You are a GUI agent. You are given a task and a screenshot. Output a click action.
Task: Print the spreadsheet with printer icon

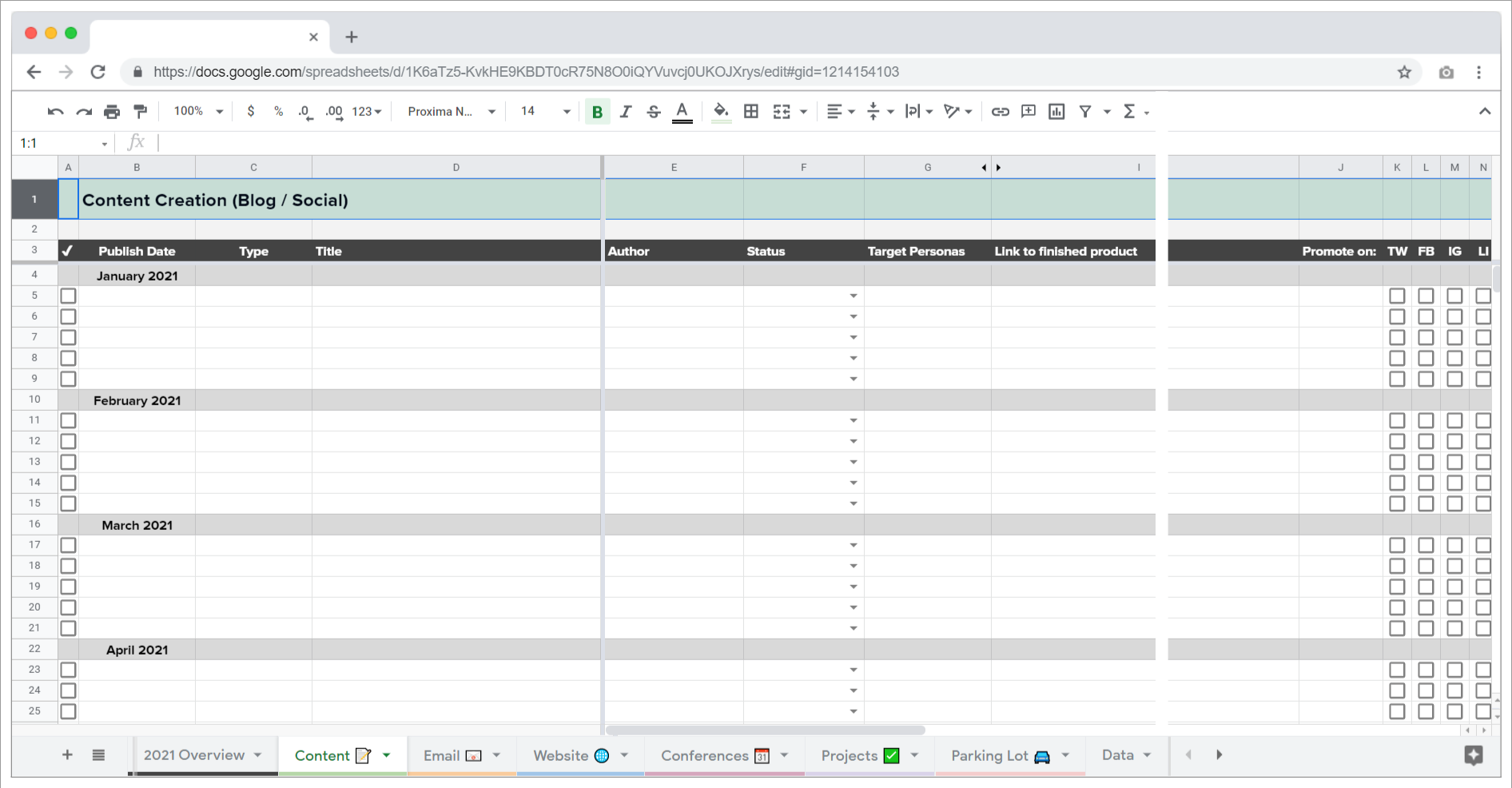(112, 112)
